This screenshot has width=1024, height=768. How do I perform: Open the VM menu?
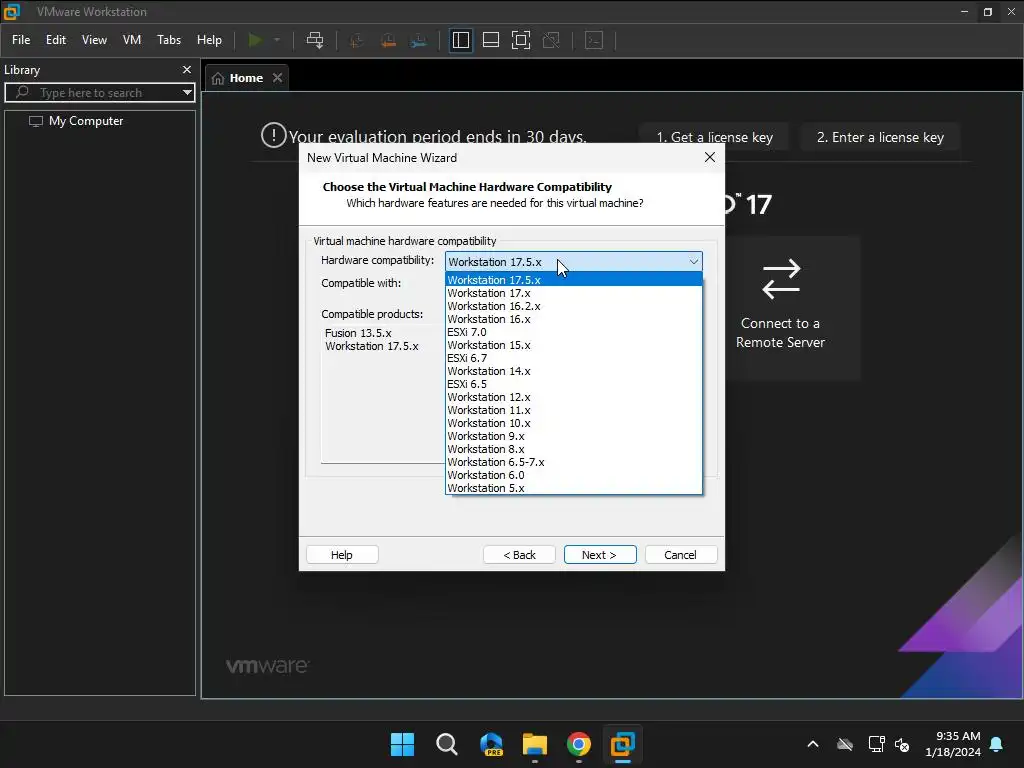click(x=132, y=40)
